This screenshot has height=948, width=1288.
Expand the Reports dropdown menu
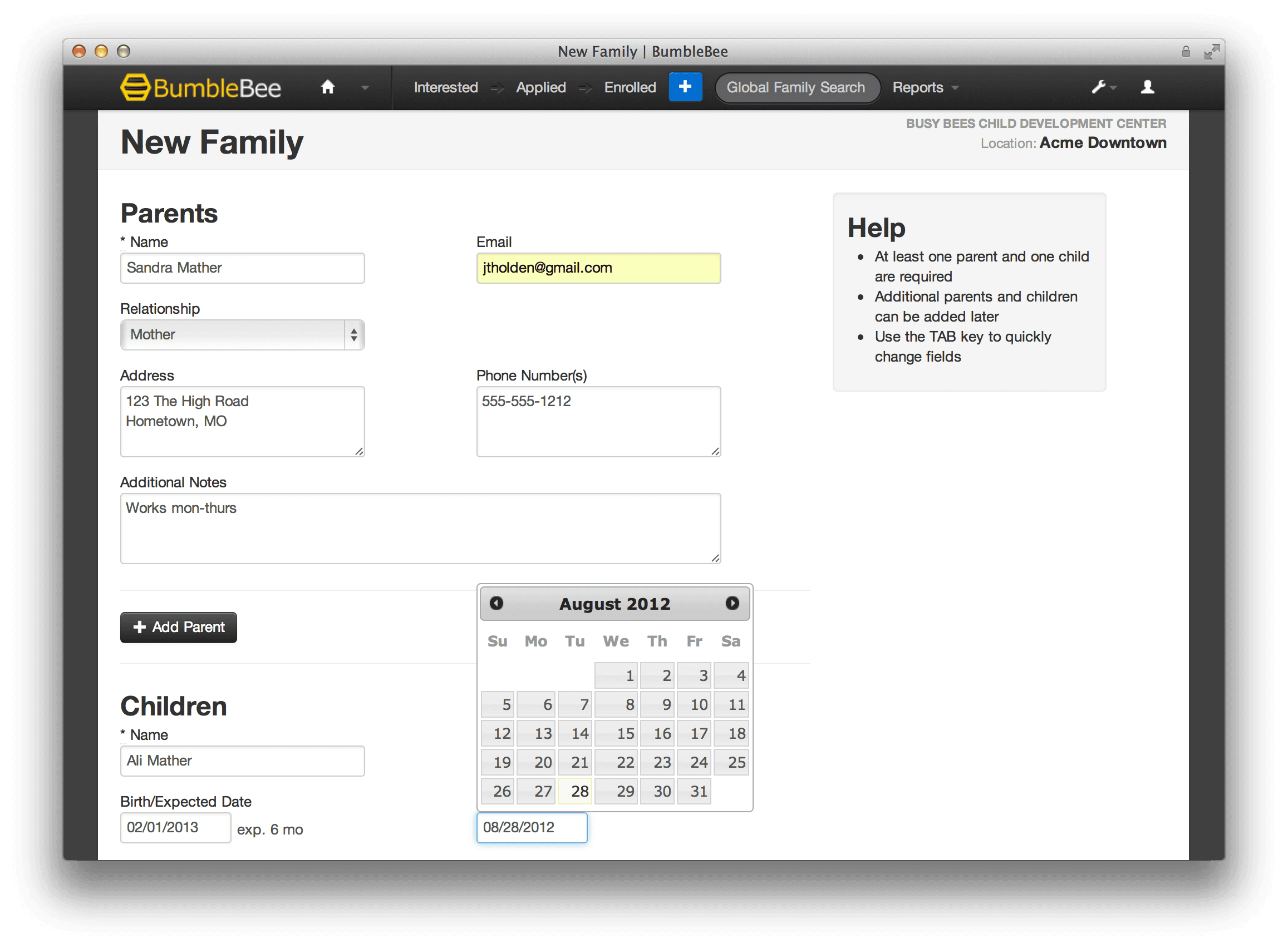(x=925, y=87)
